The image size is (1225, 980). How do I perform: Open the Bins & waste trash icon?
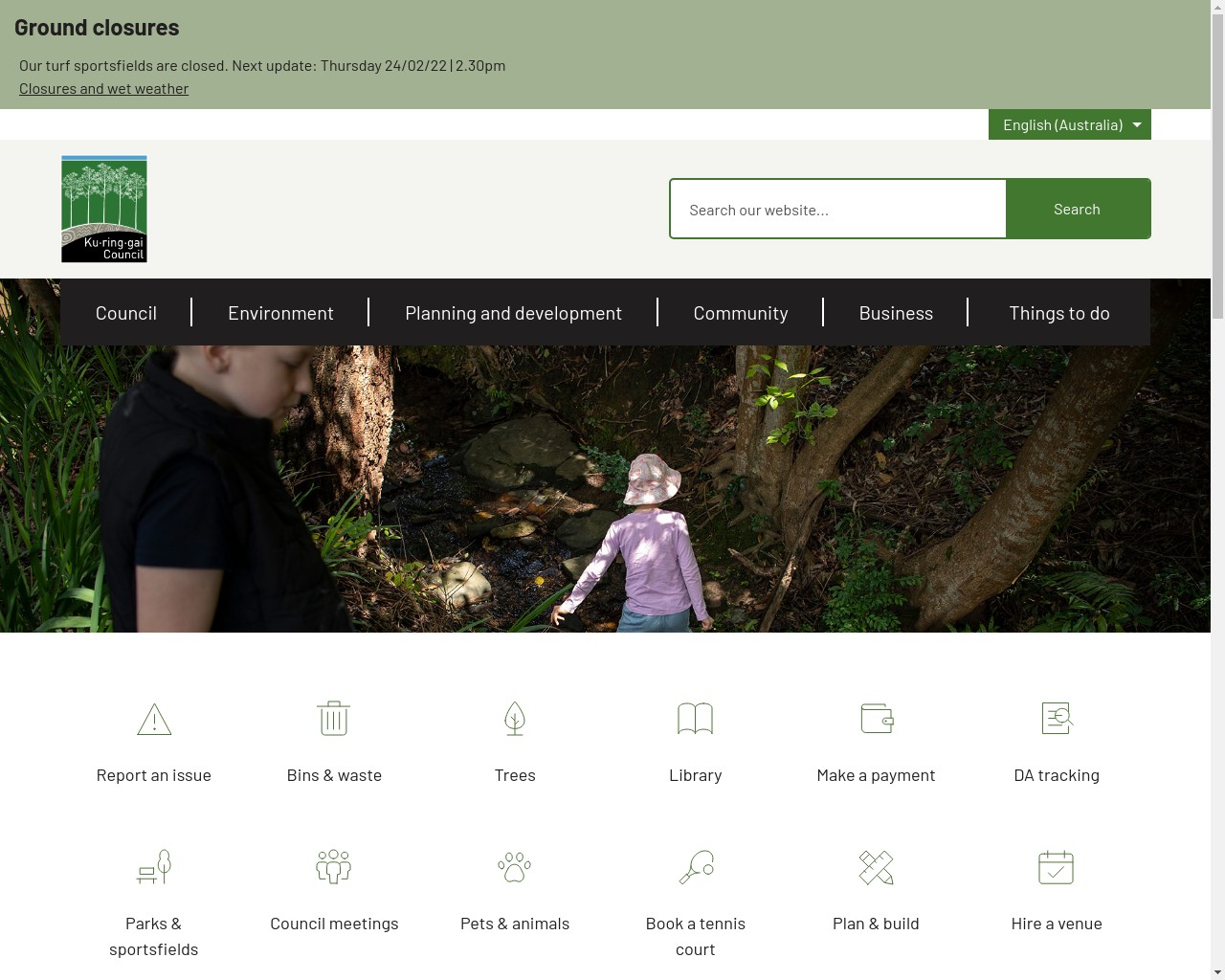[334, 719]
